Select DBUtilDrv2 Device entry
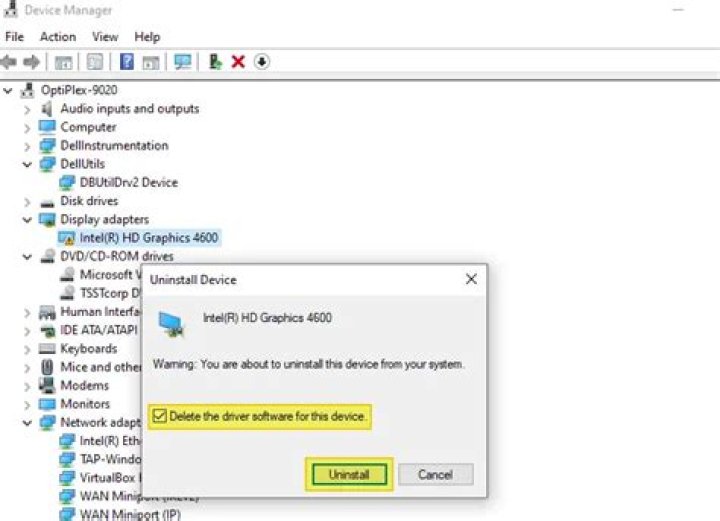Viewport: 720px width, 521px height. pos(129,182)
